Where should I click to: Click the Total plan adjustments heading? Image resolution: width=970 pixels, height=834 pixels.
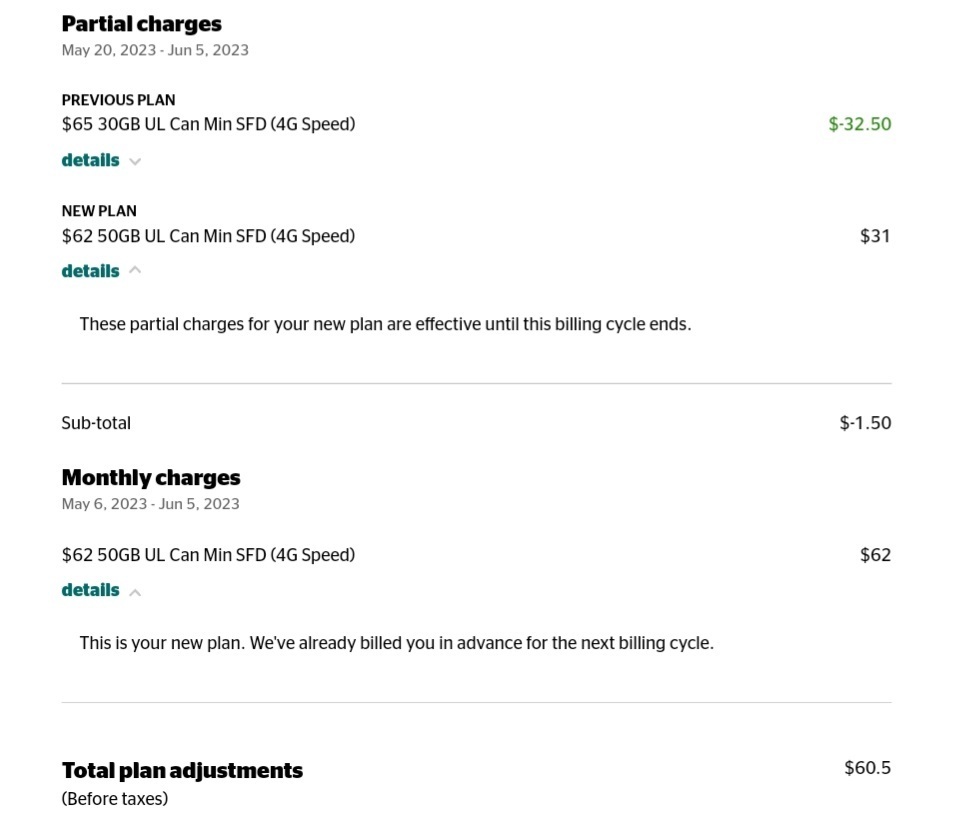click(x=182, y=770)
